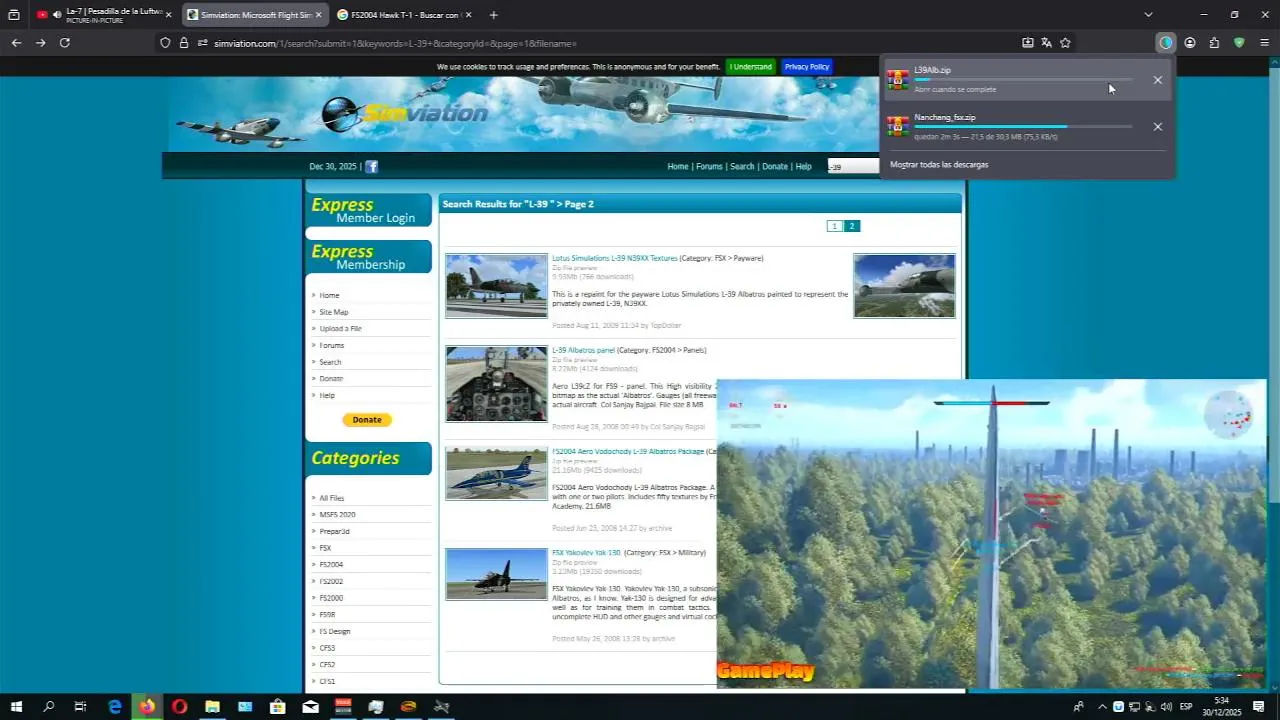Viewport: 1280px width, 720px height.
Task: Open the Microsoft Store taskbar icon
Action: click(x=277, y=707)
